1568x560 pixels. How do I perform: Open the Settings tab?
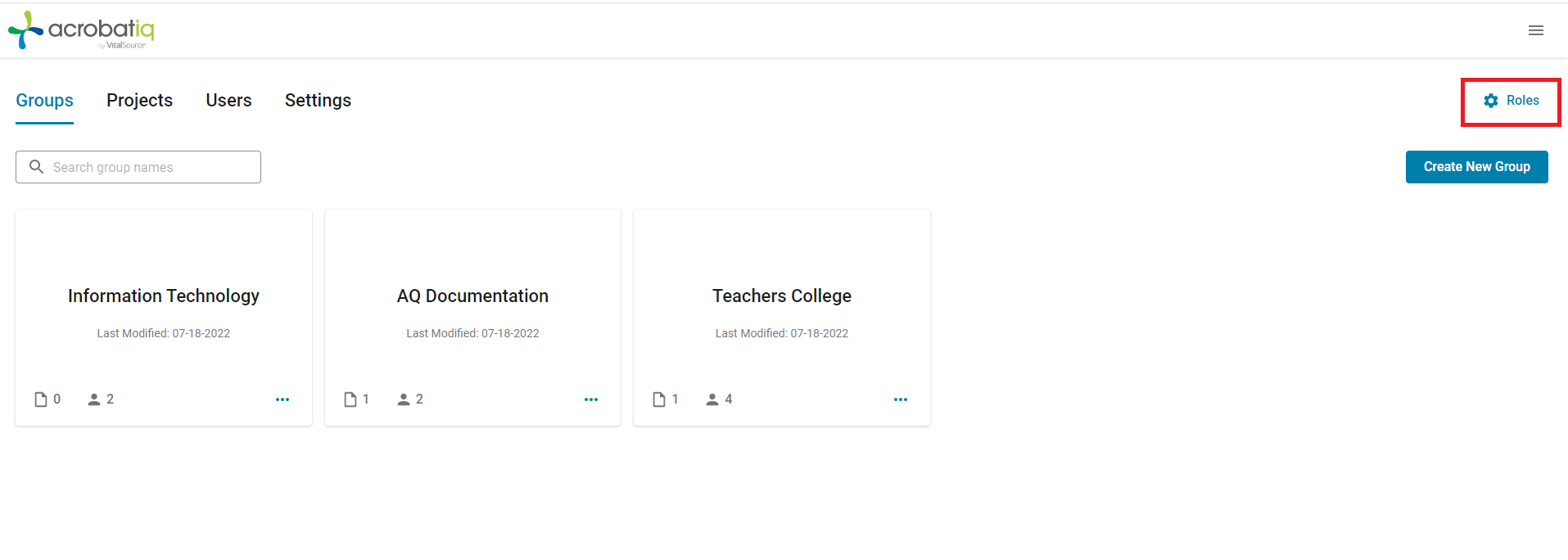(x=318, y=100)
